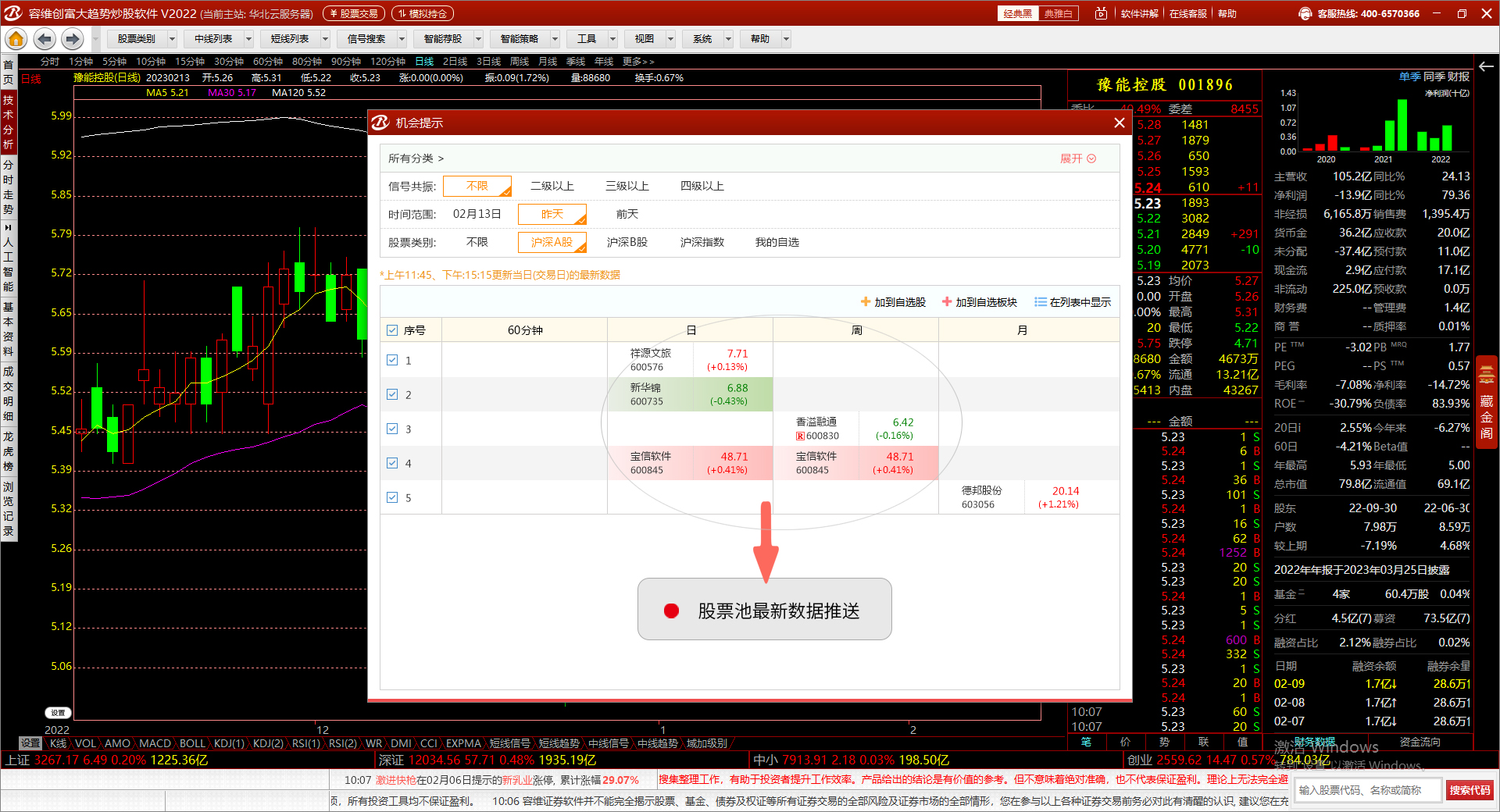Switch to the 60分钟 chart period tab
The image size is (1500, 812).
tap(267, 62)
